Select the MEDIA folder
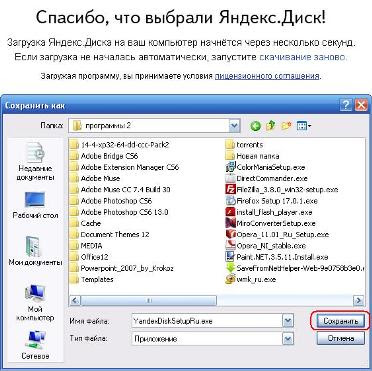 [x=87, y=246]
